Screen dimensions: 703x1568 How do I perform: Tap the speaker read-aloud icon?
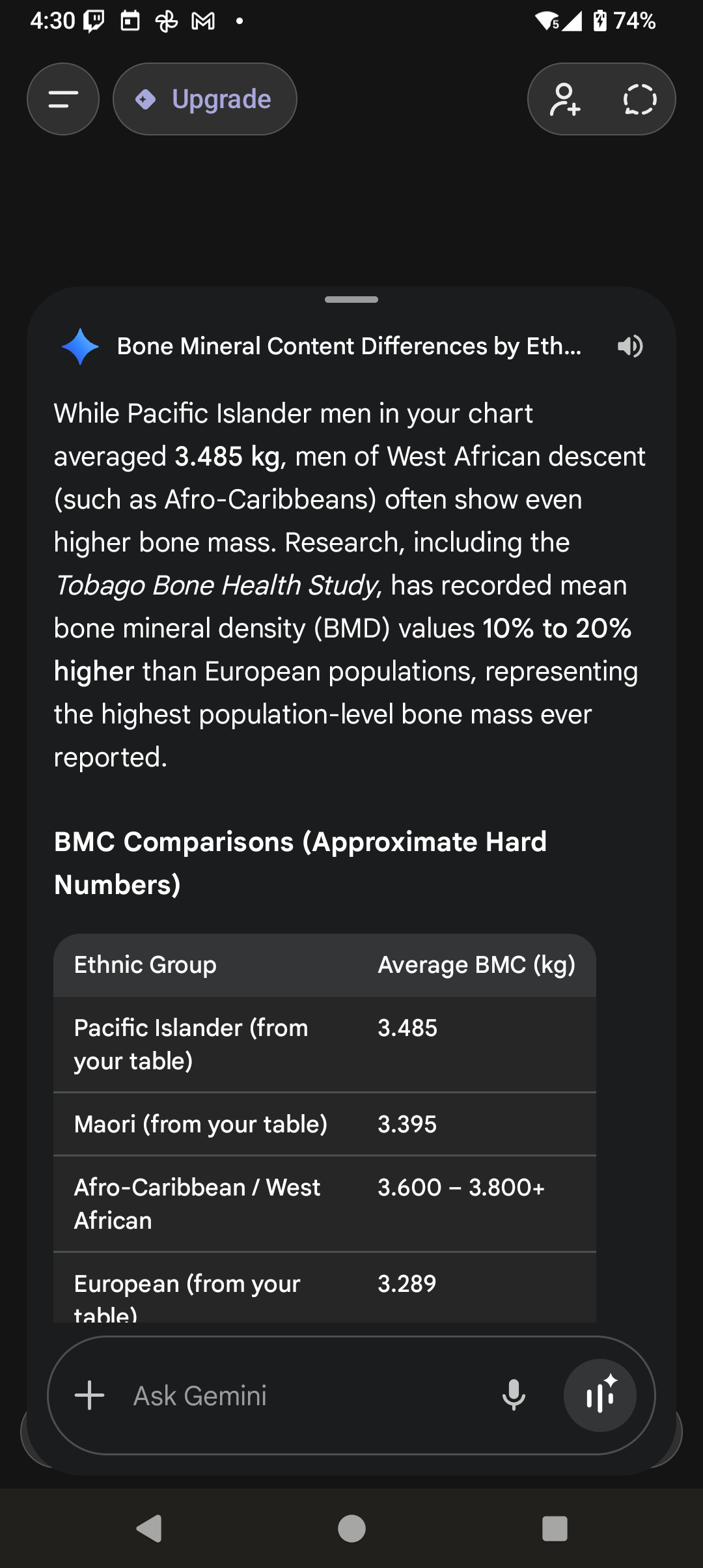[x=629, y=346]
